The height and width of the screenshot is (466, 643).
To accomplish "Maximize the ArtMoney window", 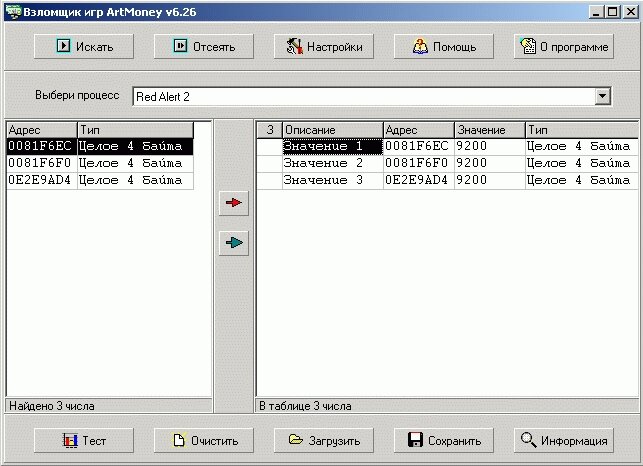I will (x=612, y=12).
